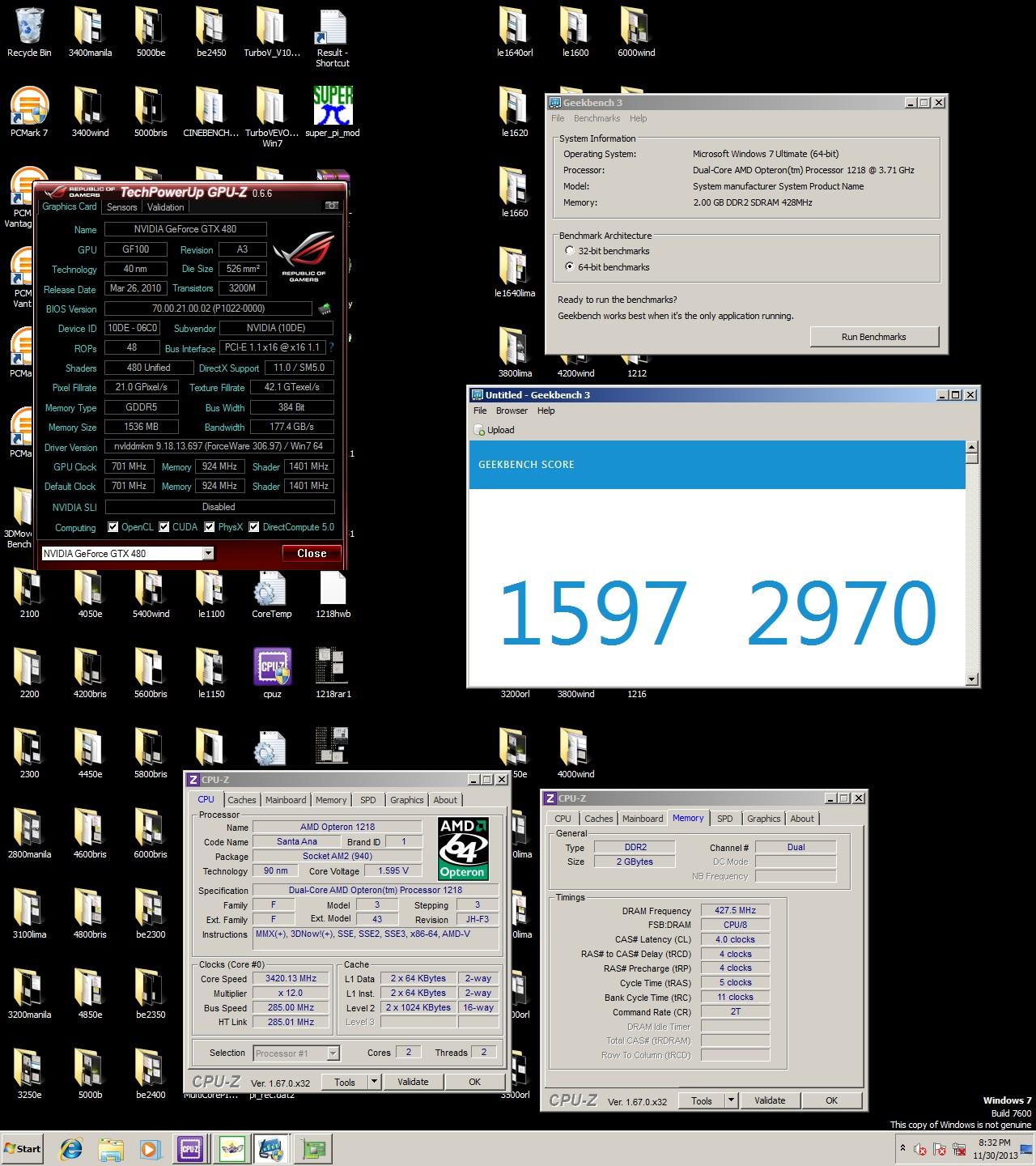The image size is (1036, 1166).
Task: Switch to the Validation tab in GPU-Z
Action: coord(166,207)
